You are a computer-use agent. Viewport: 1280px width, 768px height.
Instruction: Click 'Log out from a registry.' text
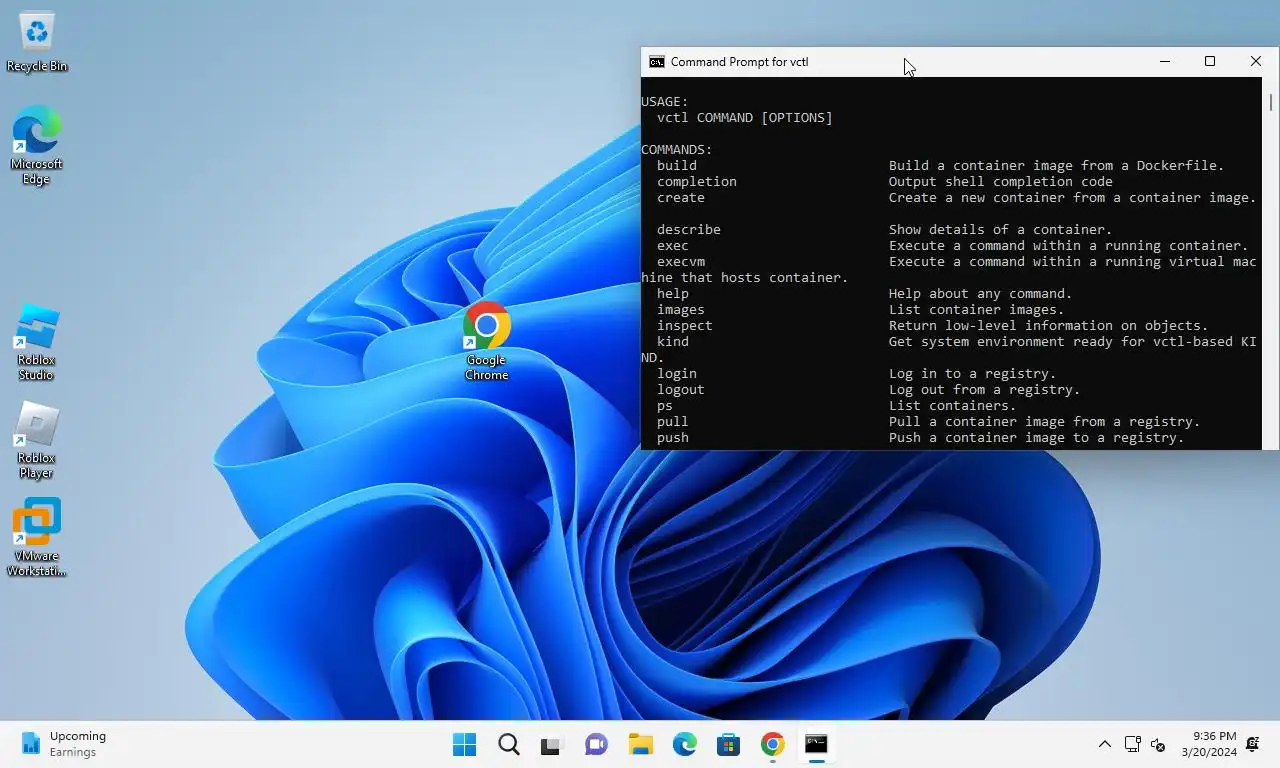tap(985, 390)
